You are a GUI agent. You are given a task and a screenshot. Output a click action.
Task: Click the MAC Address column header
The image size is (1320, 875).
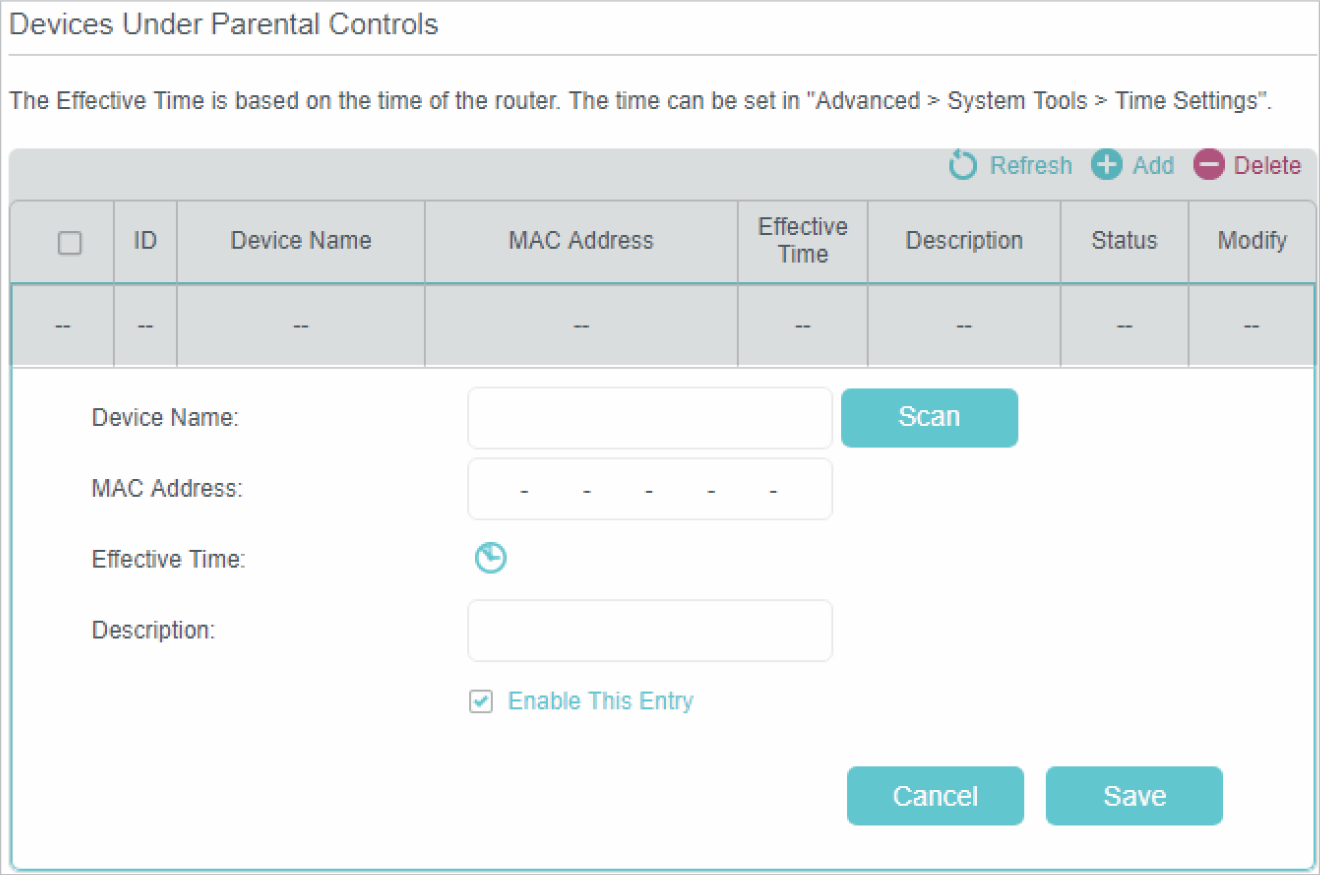tap(581, 241)
